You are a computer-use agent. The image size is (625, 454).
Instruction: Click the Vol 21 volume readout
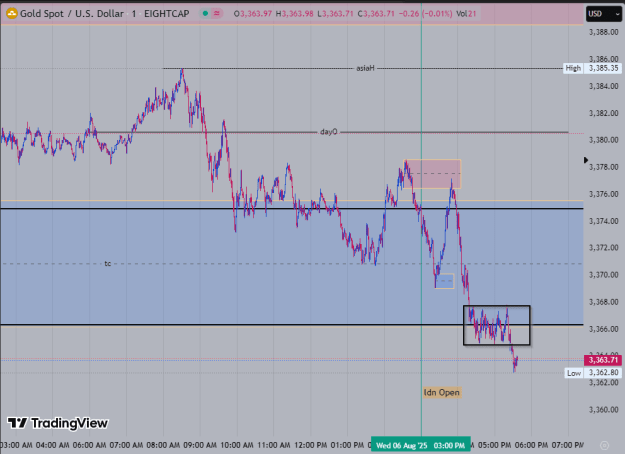466,14
